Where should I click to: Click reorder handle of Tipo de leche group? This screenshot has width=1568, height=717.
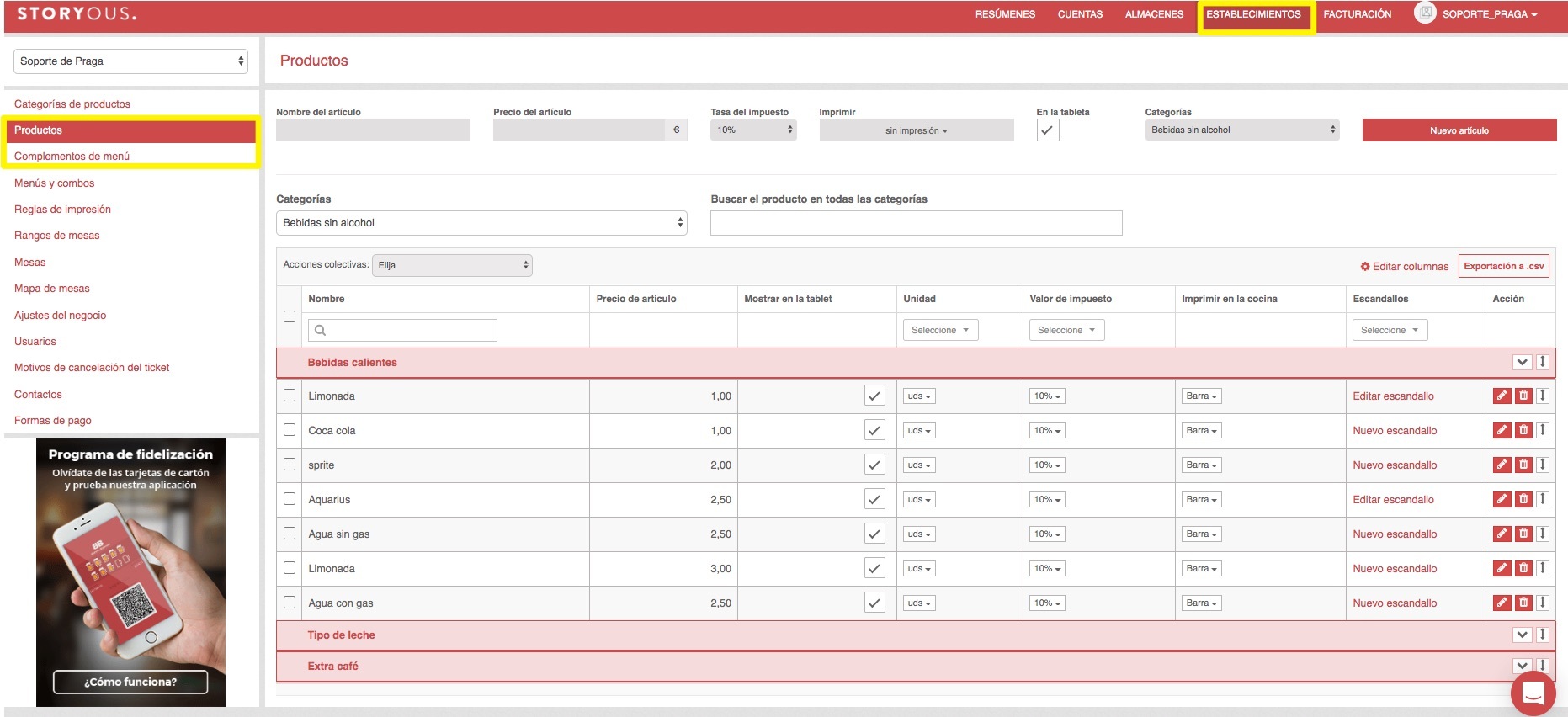tap(1543, 635)
